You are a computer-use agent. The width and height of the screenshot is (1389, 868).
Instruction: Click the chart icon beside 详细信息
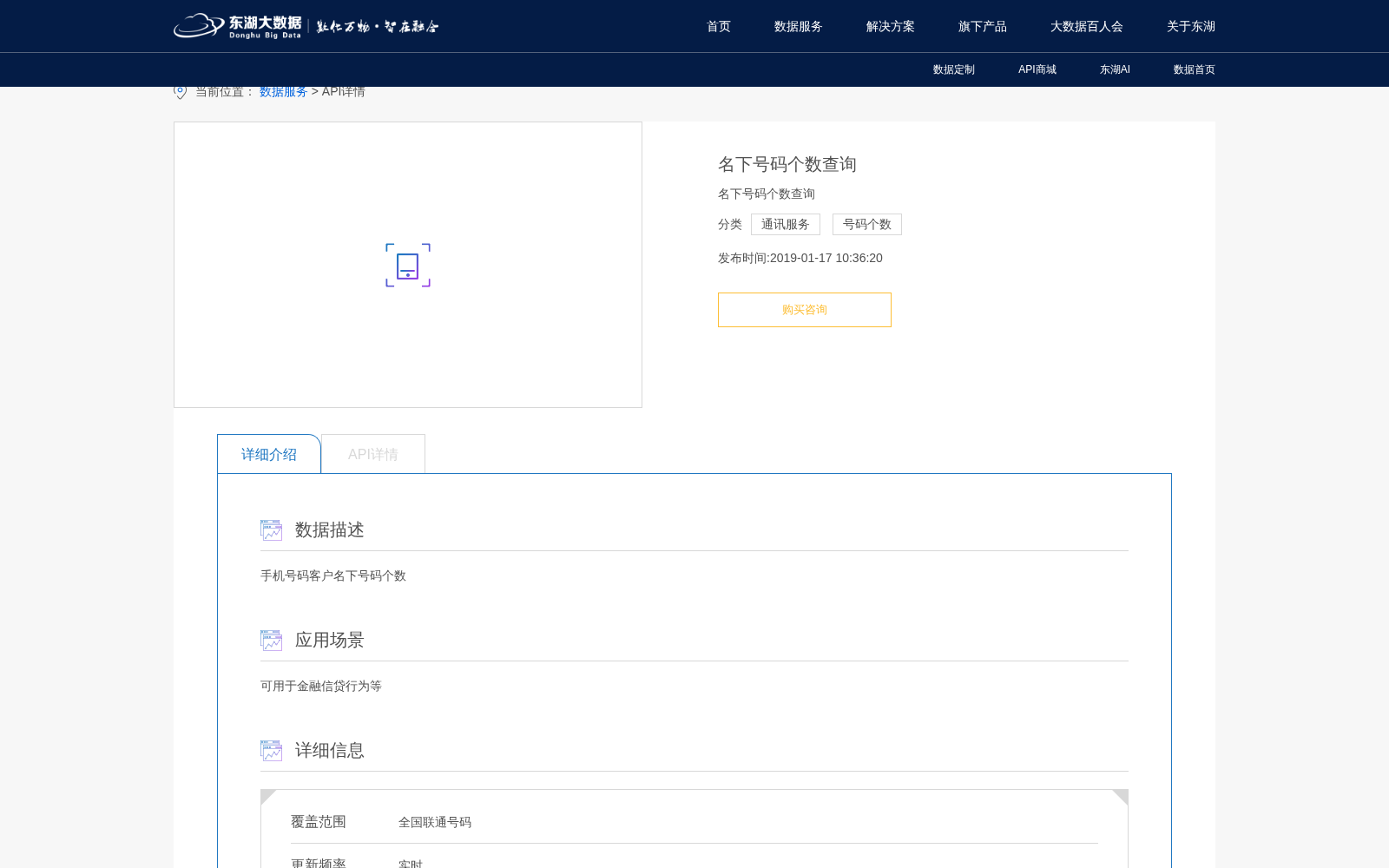tap(272, 751)
